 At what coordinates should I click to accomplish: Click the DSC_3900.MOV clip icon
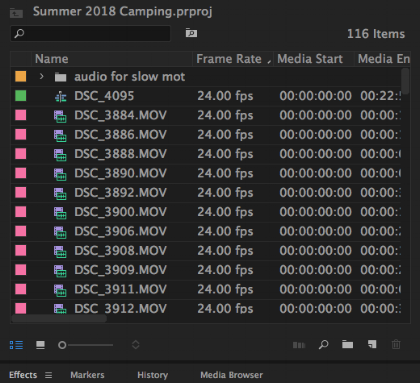click(60, 213)
